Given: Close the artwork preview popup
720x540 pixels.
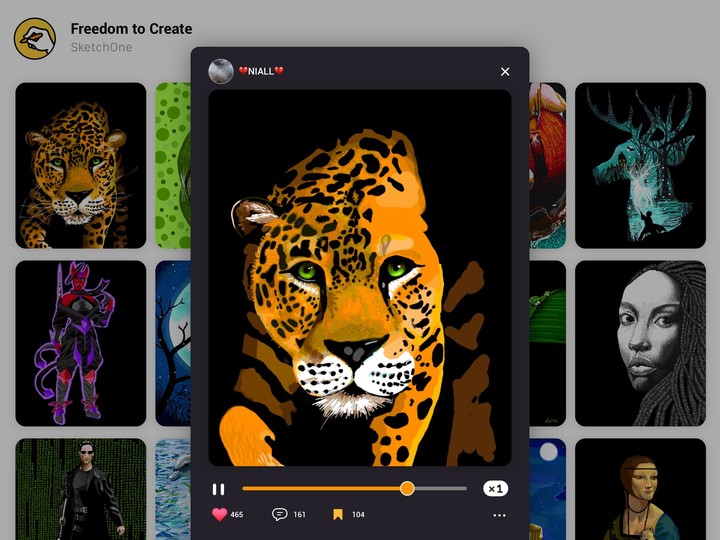Looking at the screenshot, I should [x=505, y=72].
